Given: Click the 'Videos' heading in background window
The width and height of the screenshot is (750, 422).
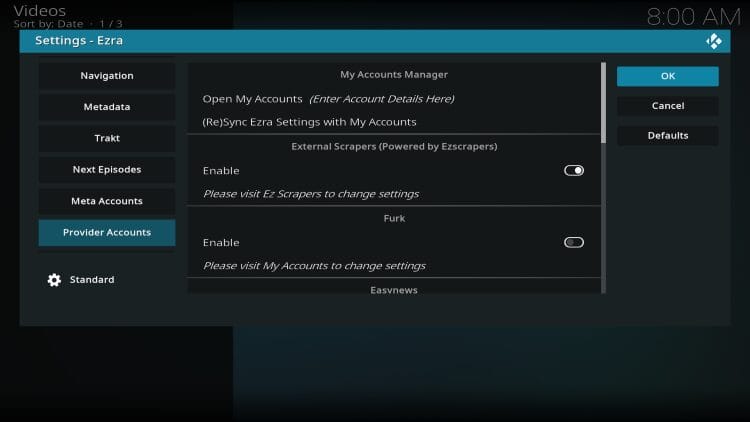Looking at the screenshot, I should pos(40,10).
